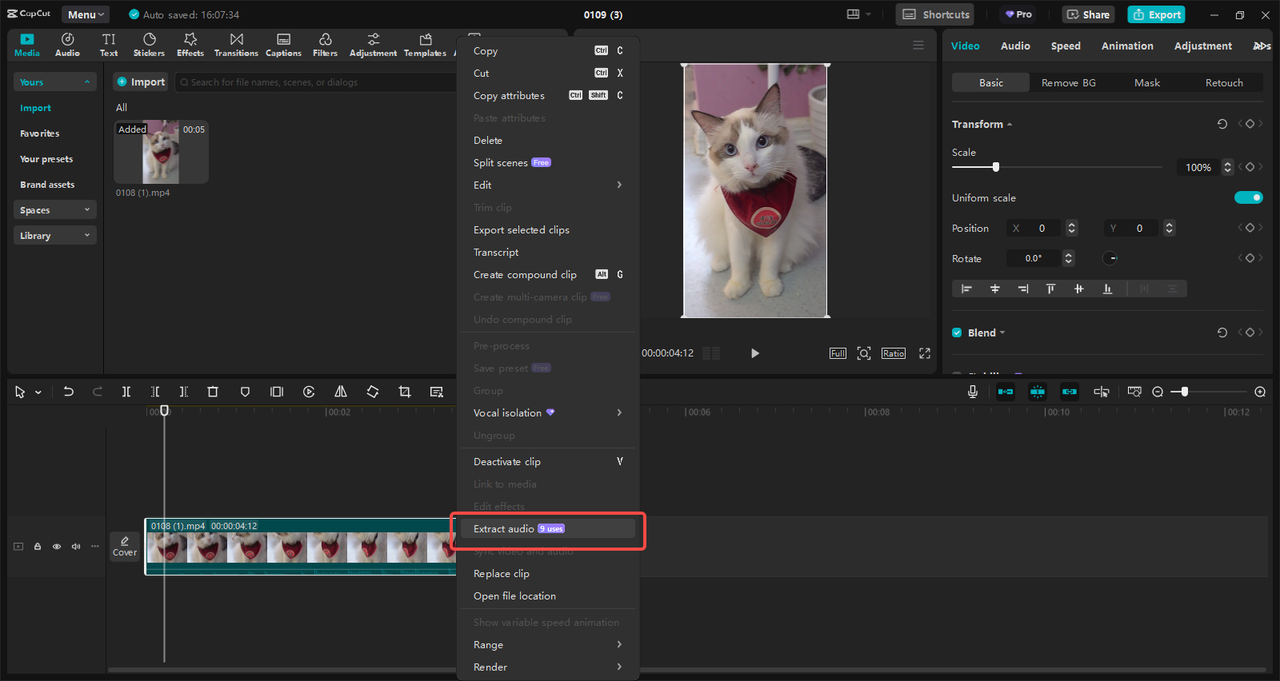Click the Mirror flip icon
1280x681 pixels.
[x=341, y=392]
